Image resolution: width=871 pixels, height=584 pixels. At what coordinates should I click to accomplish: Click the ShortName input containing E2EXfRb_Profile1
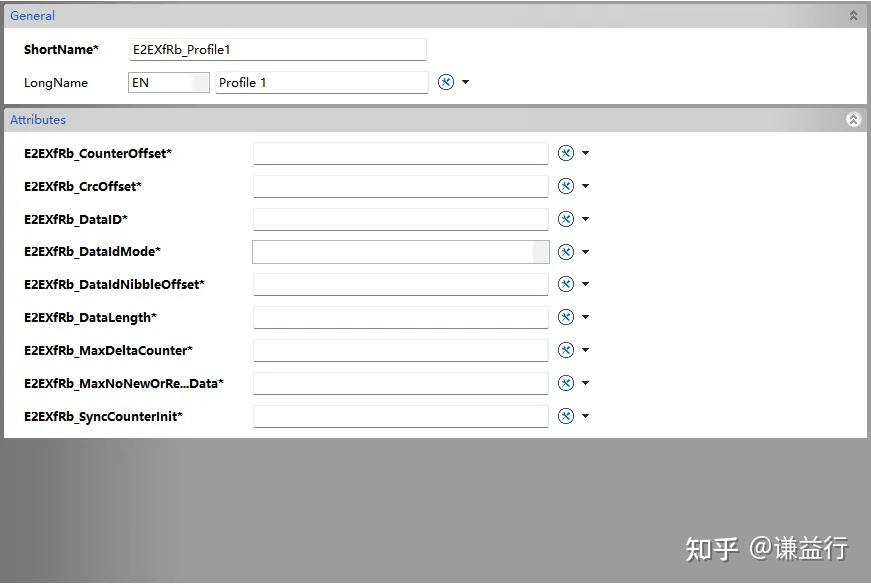pyautogui.click(x=277, y=48)
